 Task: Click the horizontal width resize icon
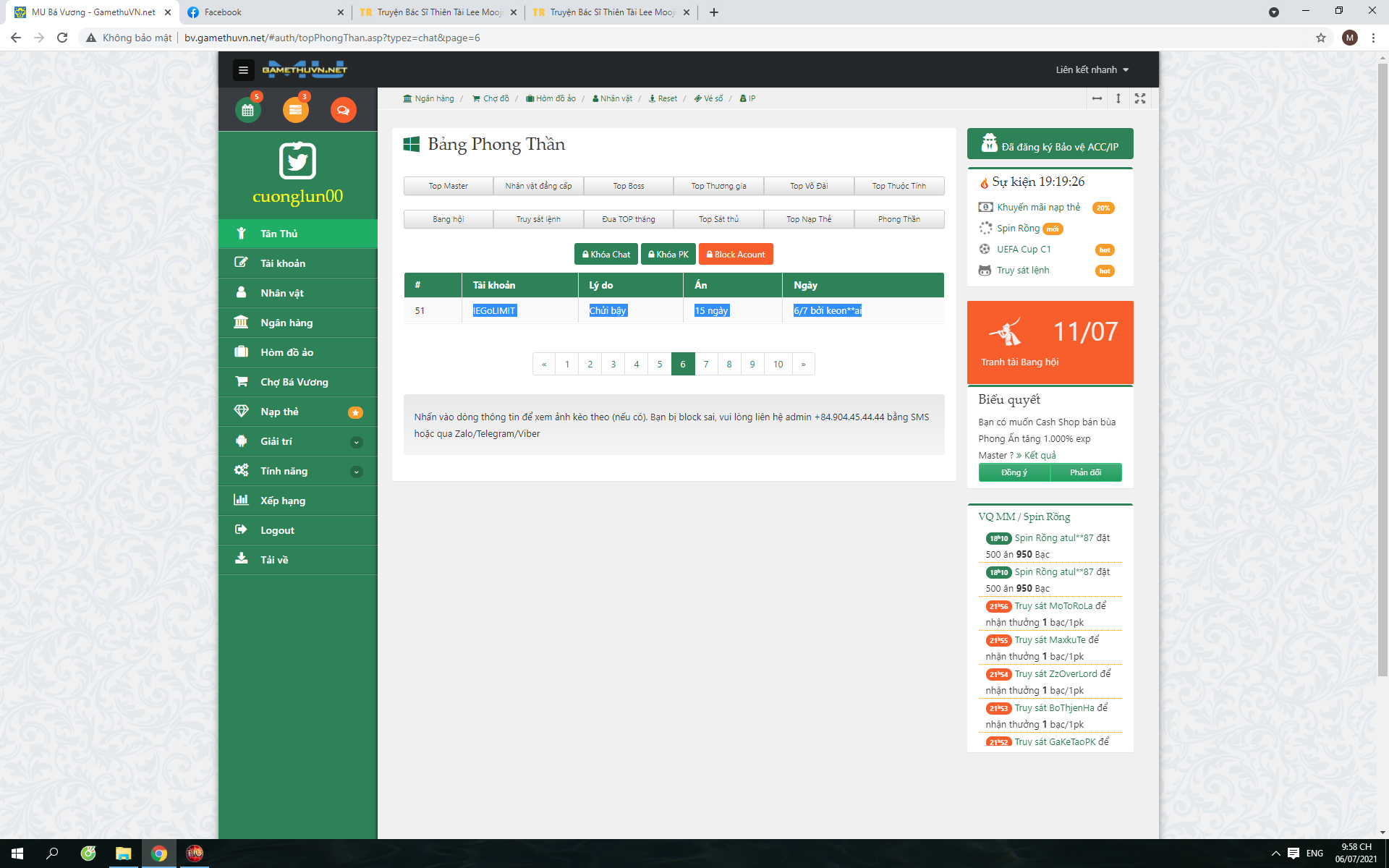1097,98
